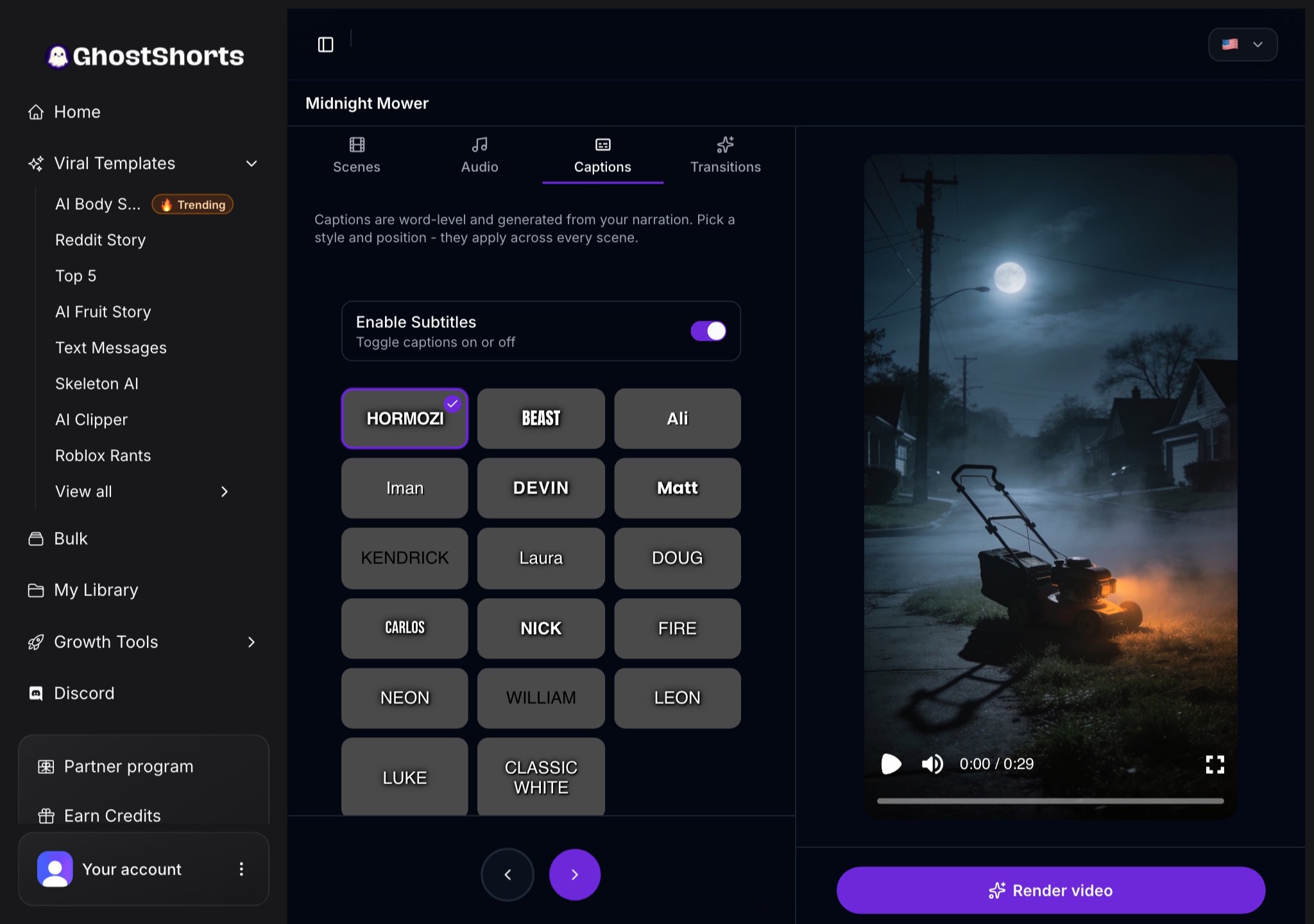Click the GhostShorts ghost logo

[58, 56]
